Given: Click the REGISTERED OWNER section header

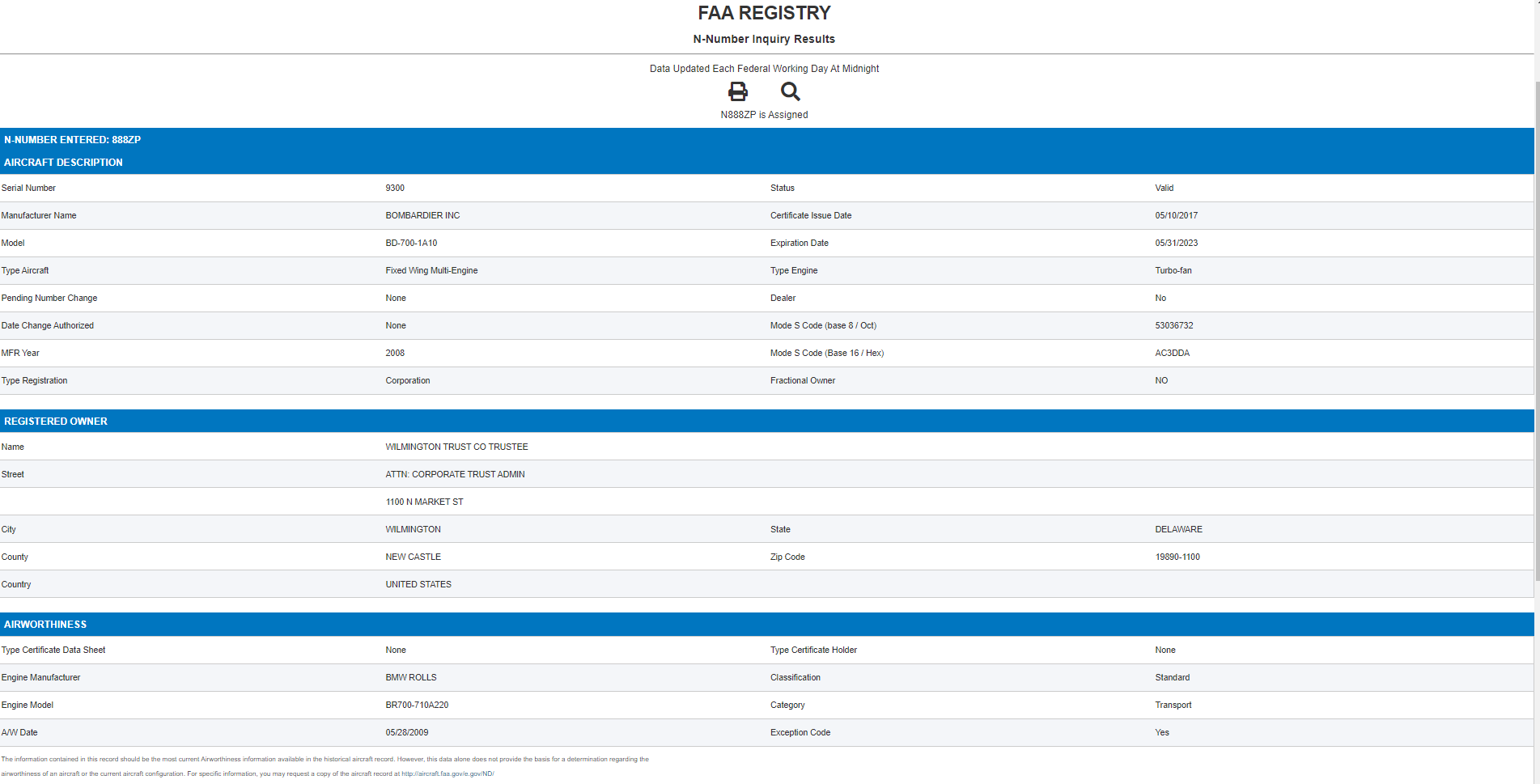Looking at the screenshot, I should point(56,422).
